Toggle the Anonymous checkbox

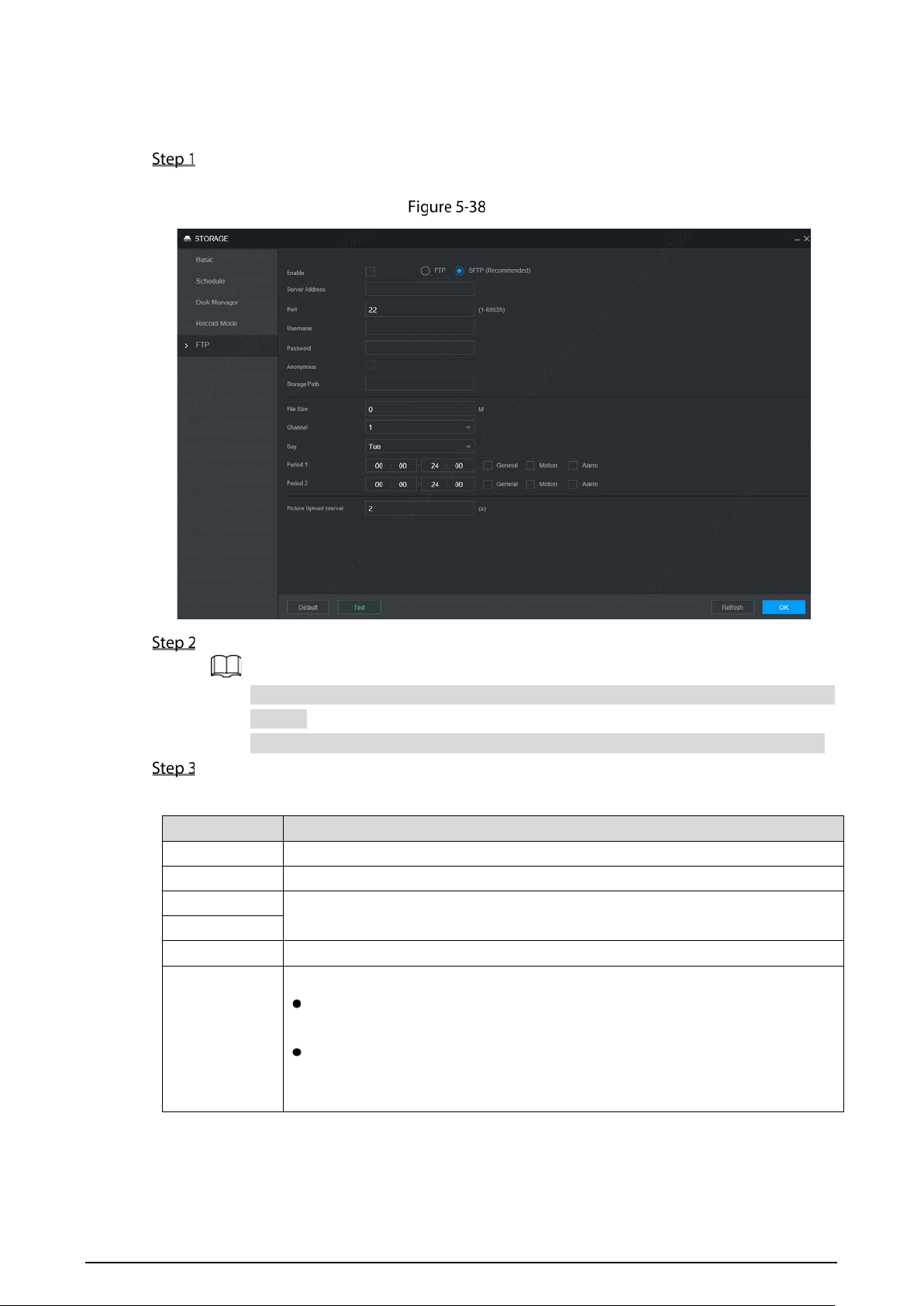(x=370, y=366)
